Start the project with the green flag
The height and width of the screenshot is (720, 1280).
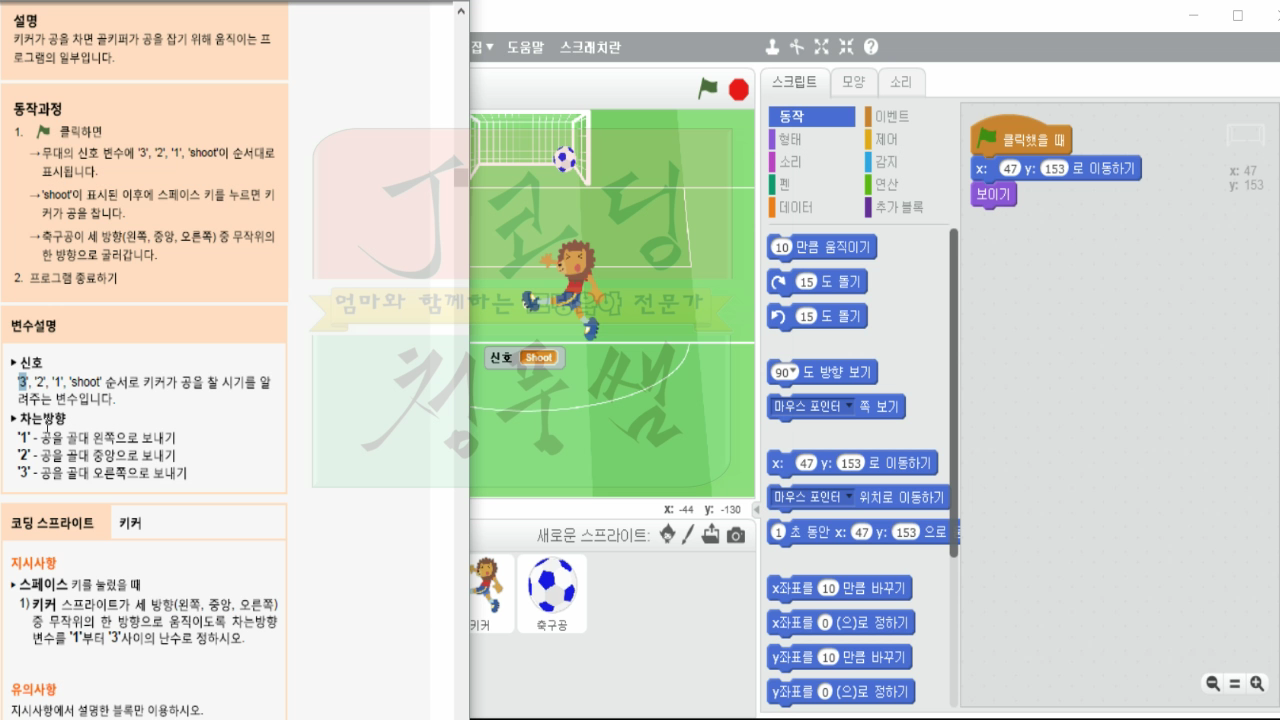click(708, 89)
